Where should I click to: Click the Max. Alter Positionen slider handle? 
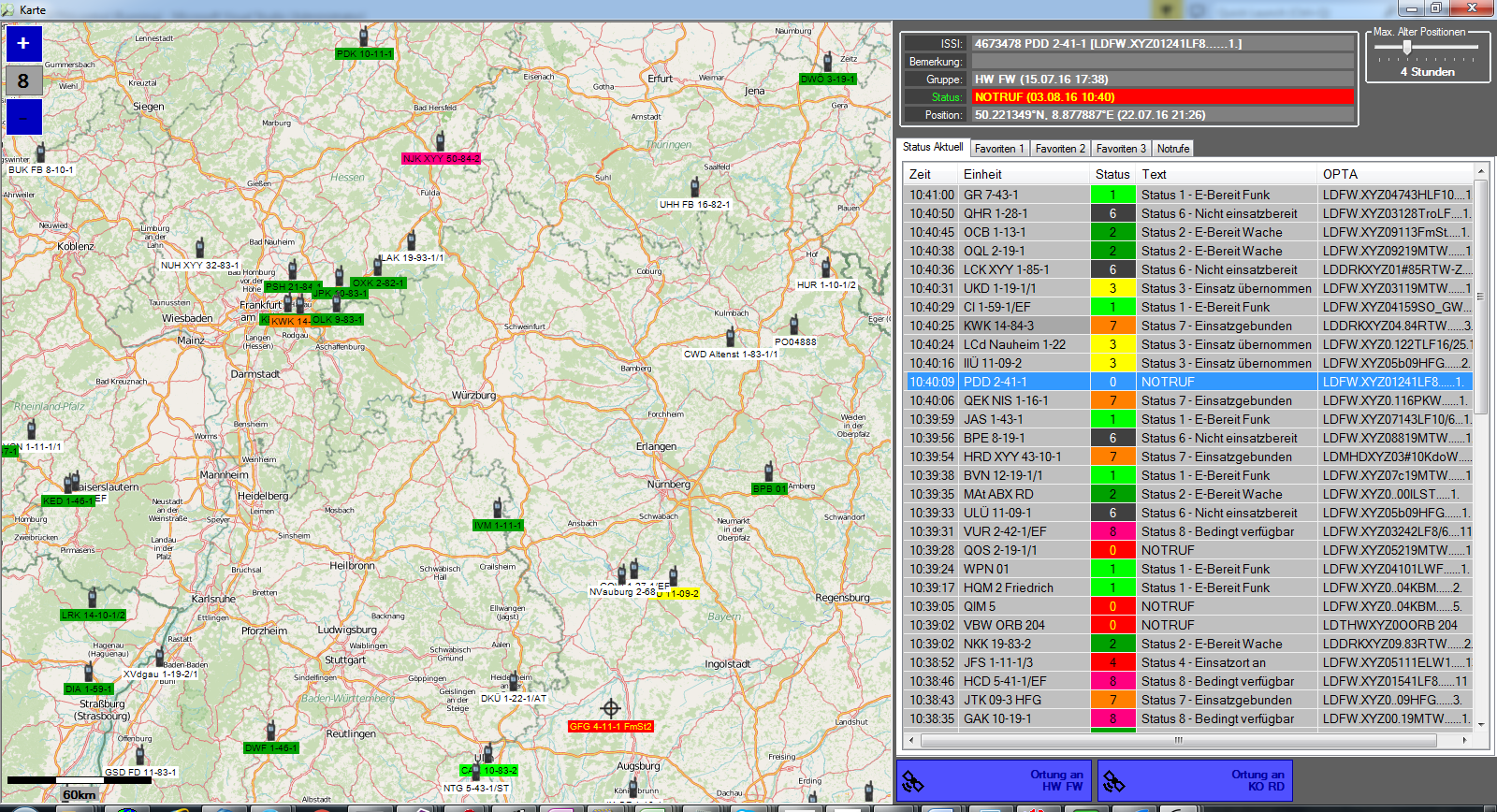(1406, 48)
